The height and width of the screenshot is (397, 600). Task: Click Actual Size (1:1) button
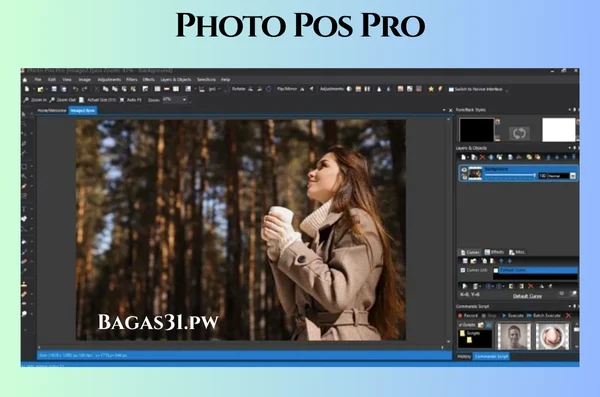pos(98,100)
